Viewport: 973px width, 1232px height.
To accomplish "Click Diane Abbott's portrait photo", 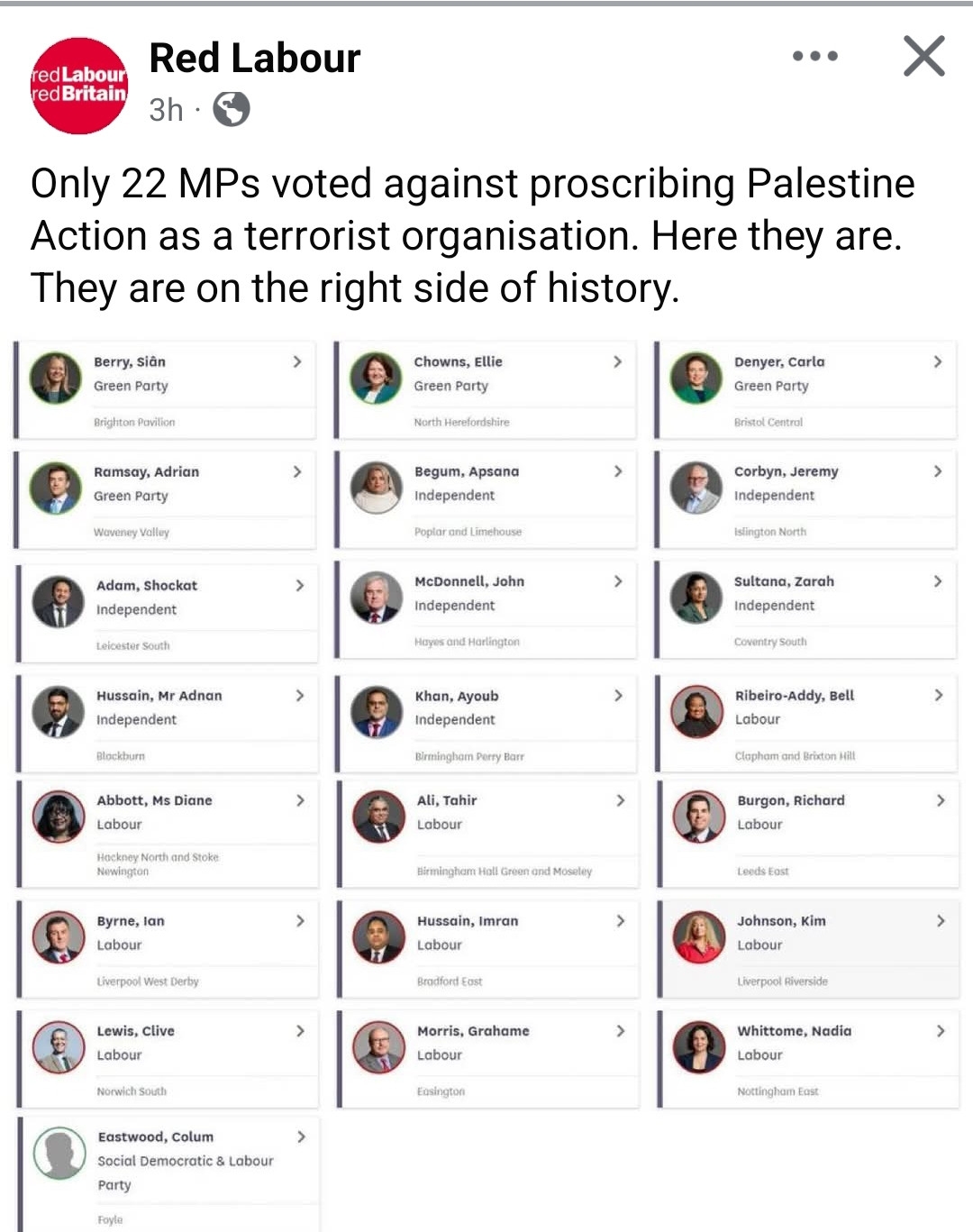I will pyautogui.click(x=59, y=817).
